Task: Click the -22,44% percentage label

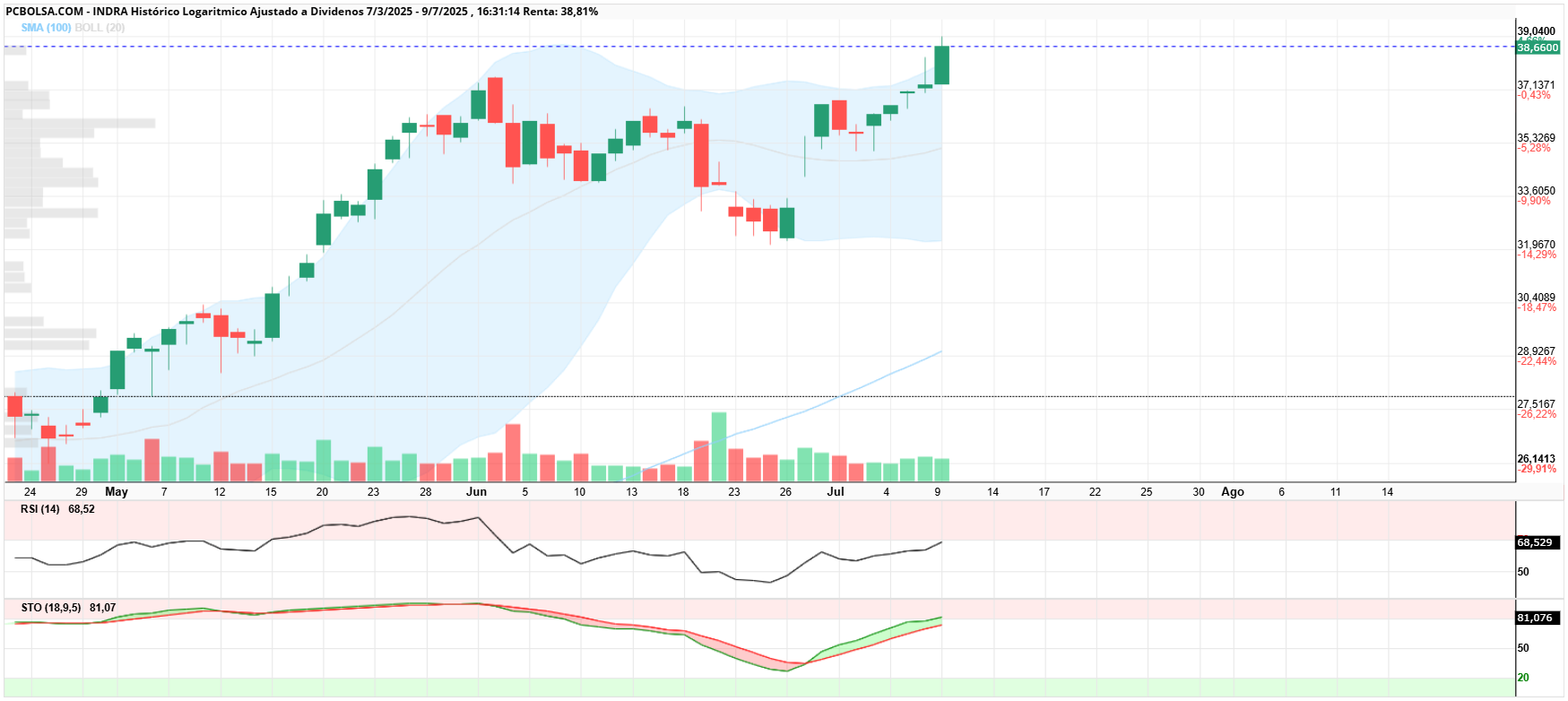Action: [1537, 361]
